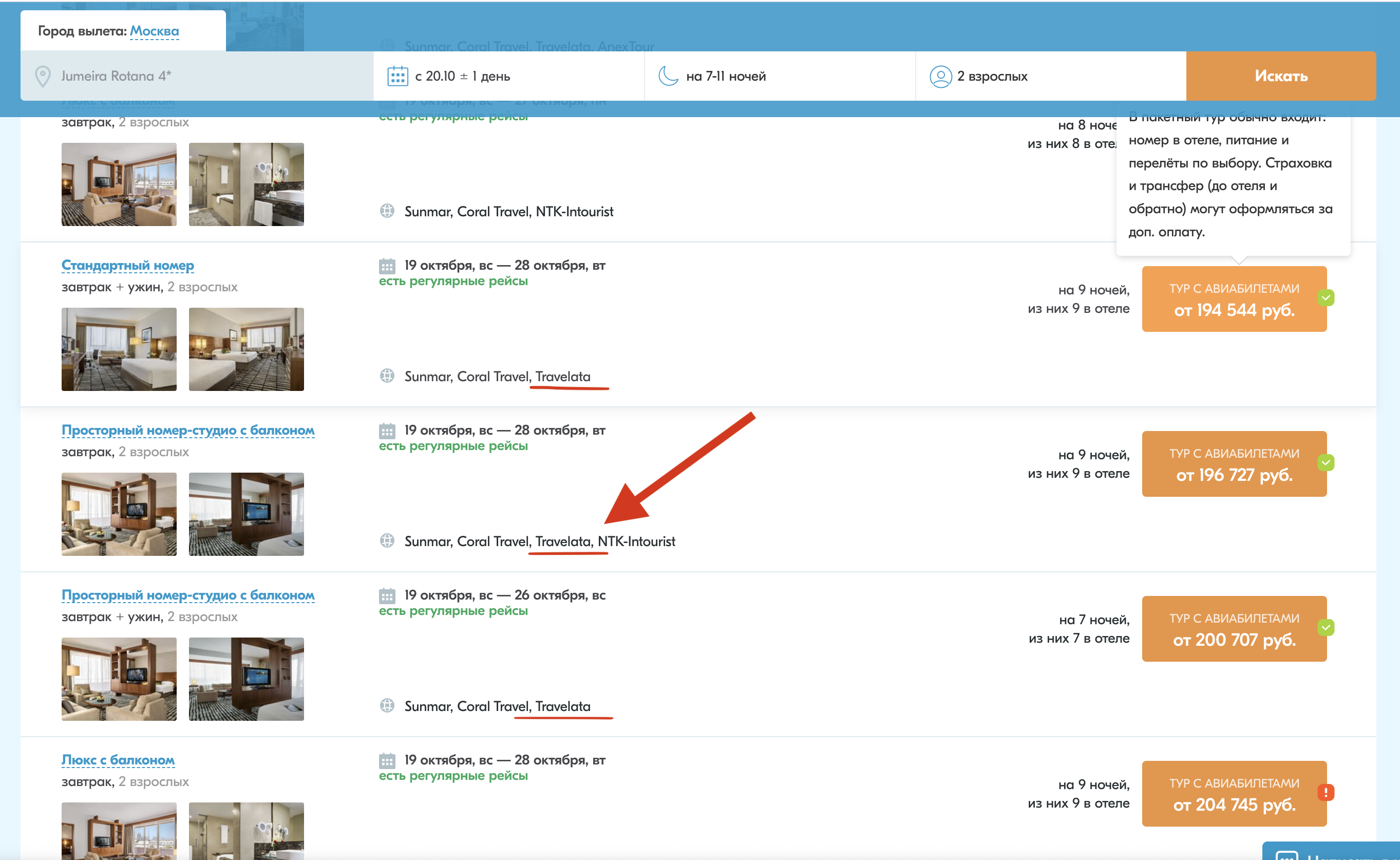Viewport: 1400px width, 860px height.
Task: Click the person icon for travelers
Action: tap(940, 76)
